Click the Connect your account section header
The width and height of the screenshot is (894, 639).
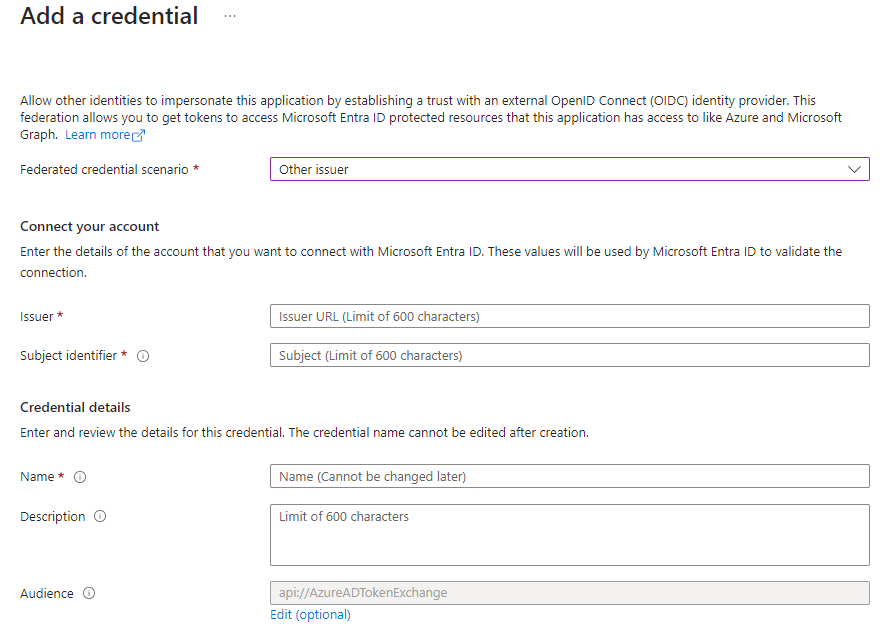[x=89, y=226]
